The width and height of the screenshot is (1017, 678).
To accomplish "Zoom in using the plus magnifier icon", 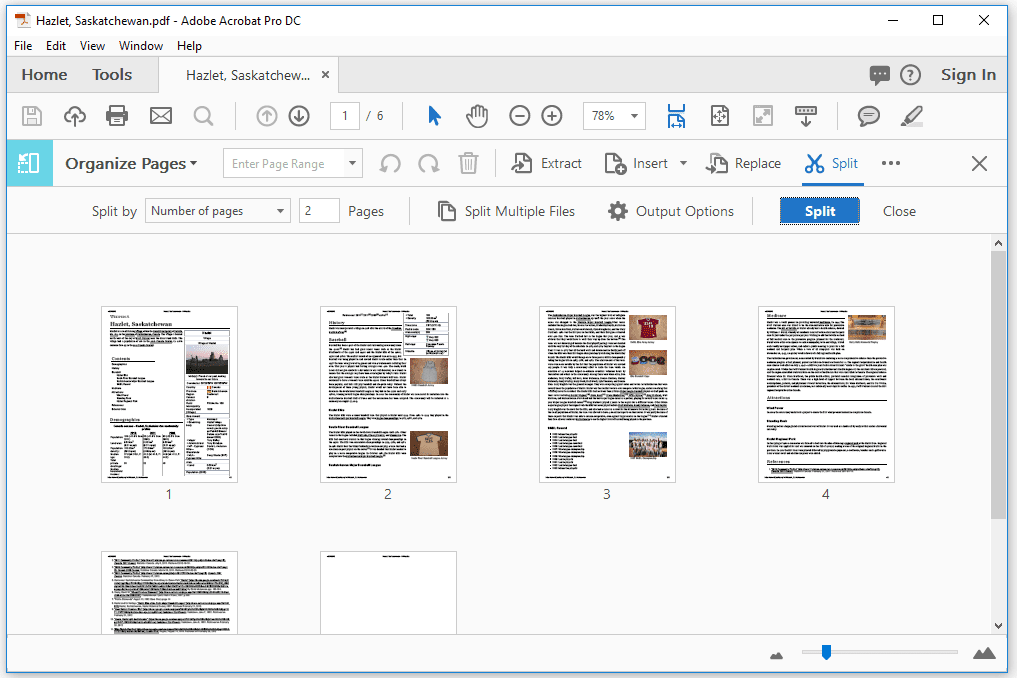I will (x=551, y=115).
